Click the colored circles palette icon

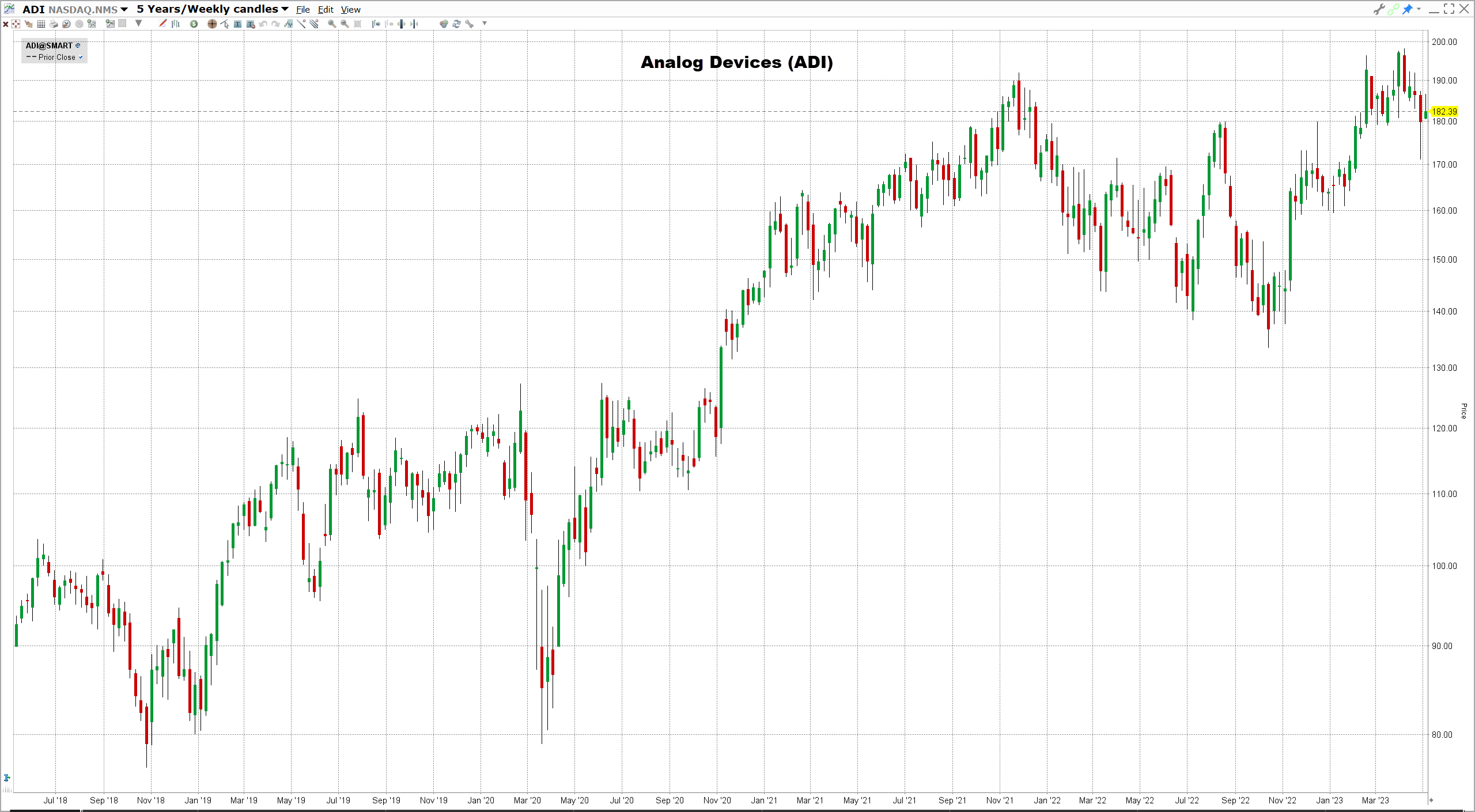444,24
